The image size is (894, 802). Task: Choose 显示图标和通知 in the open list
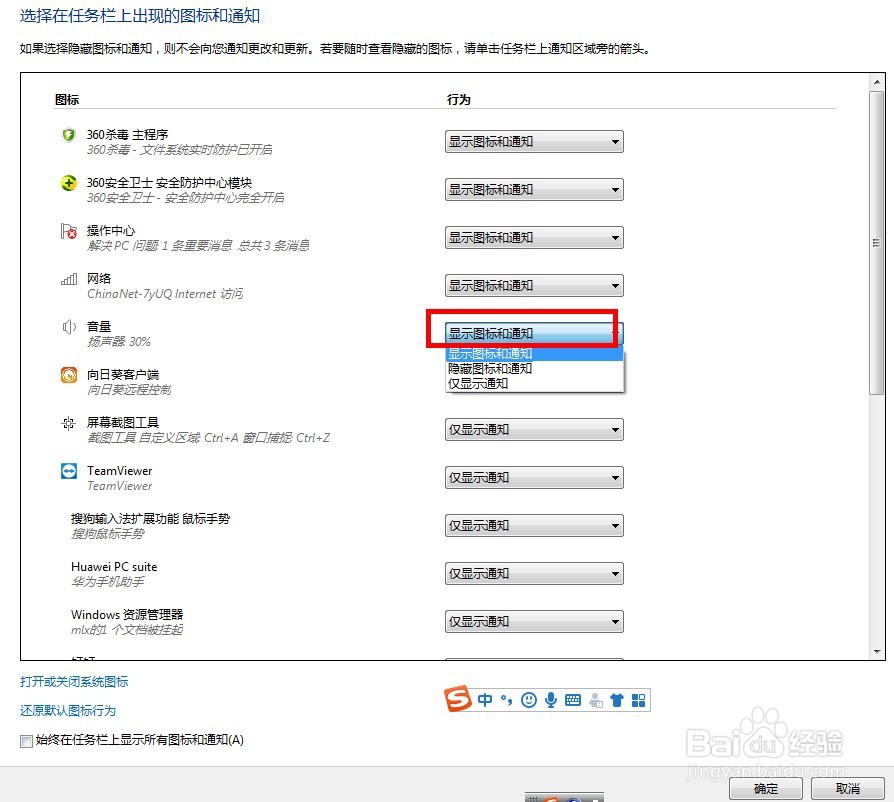534,353
